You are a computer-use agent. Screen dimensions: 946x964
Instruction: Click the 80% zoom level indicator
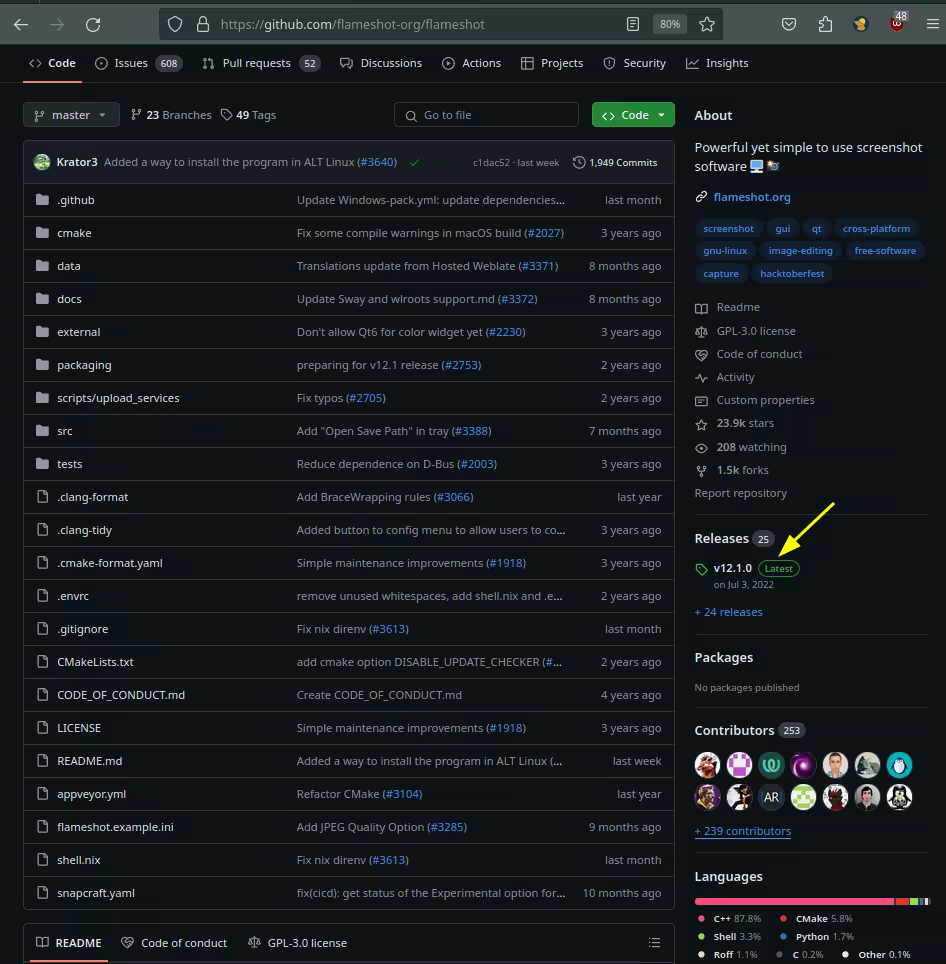tap(669, 24)
